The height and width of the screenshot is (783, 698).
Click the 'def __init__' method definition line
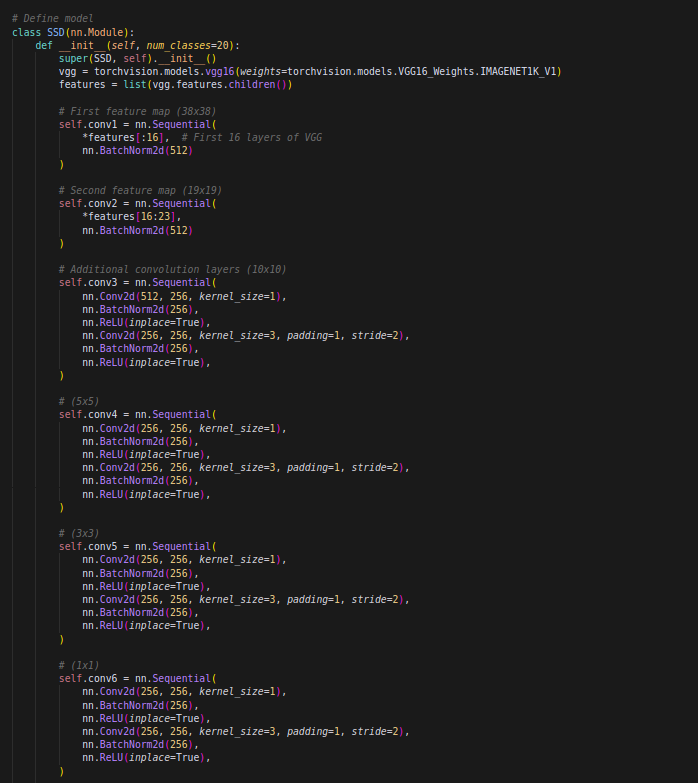tap(138, 45)
